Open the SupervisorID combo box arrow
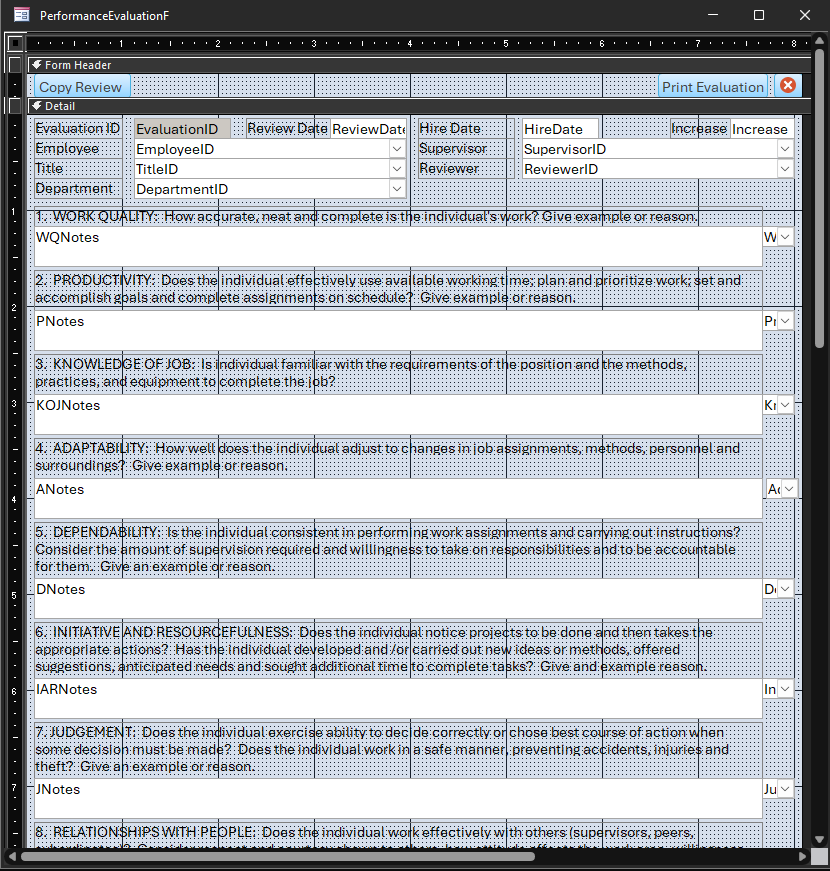The image size is (830, 871). coord(785,149)
